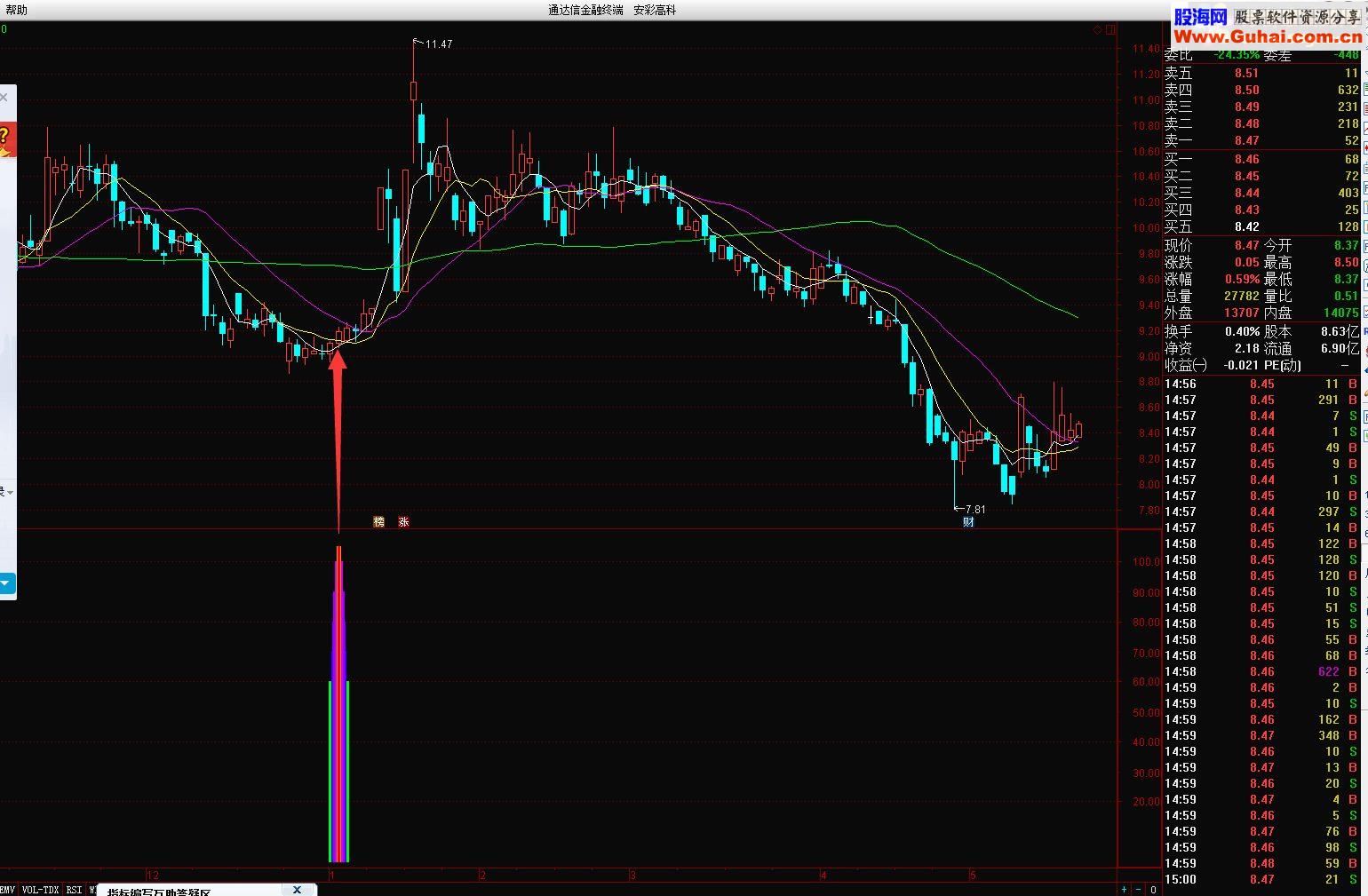1368x896 pixels.
Task: Switch to the VOL-TDX indicator tab
Action: 40,889
